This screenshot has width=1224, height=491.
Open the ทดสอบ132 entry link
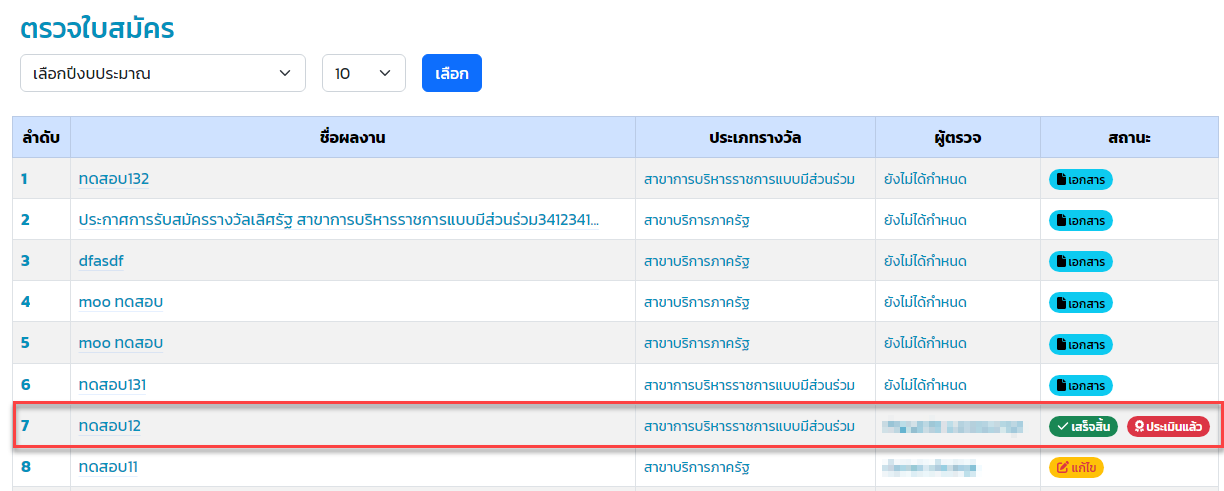pyautogui.click(x=114, y=179)
